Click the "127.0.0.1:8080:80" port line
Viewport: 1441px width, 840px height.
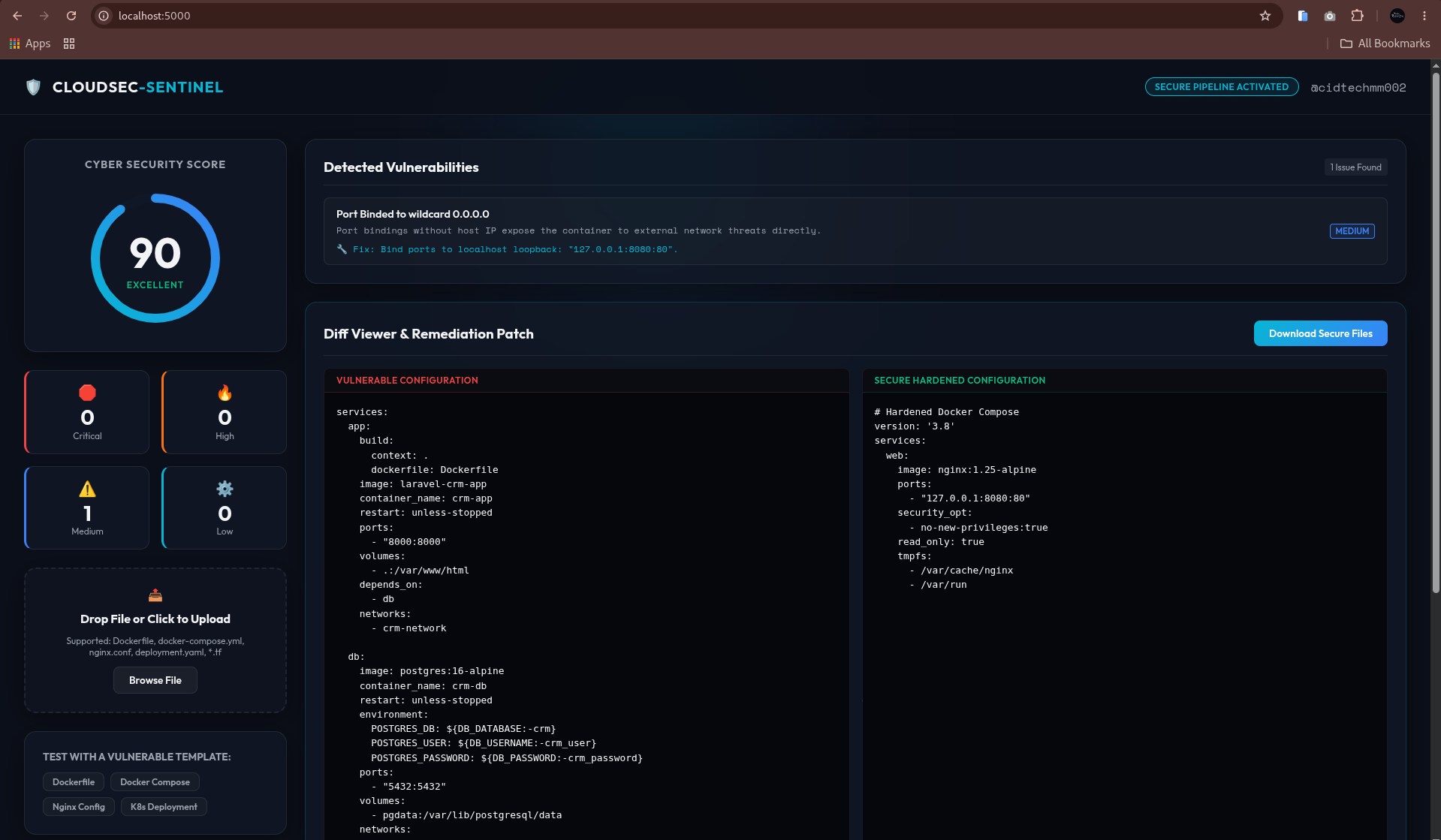(969, 498)
